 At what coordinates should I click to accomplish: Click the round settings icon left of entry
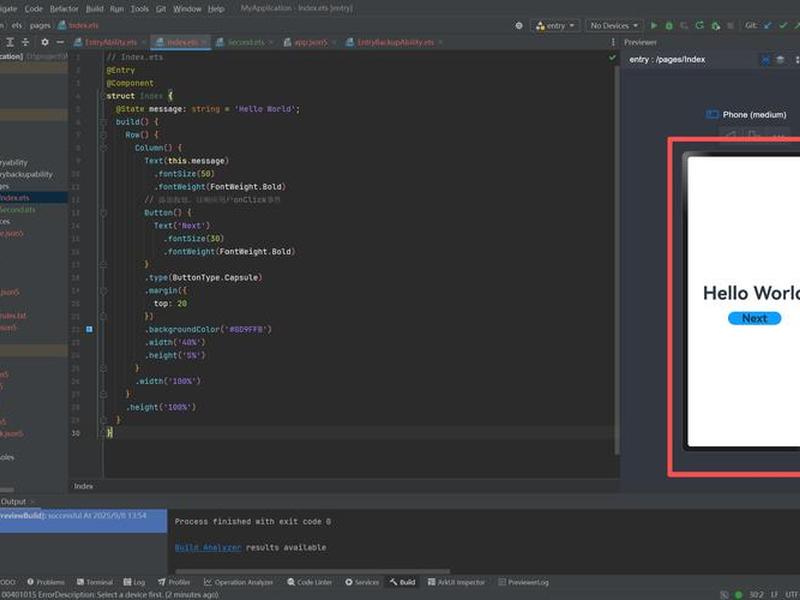(x=519, y=26)
